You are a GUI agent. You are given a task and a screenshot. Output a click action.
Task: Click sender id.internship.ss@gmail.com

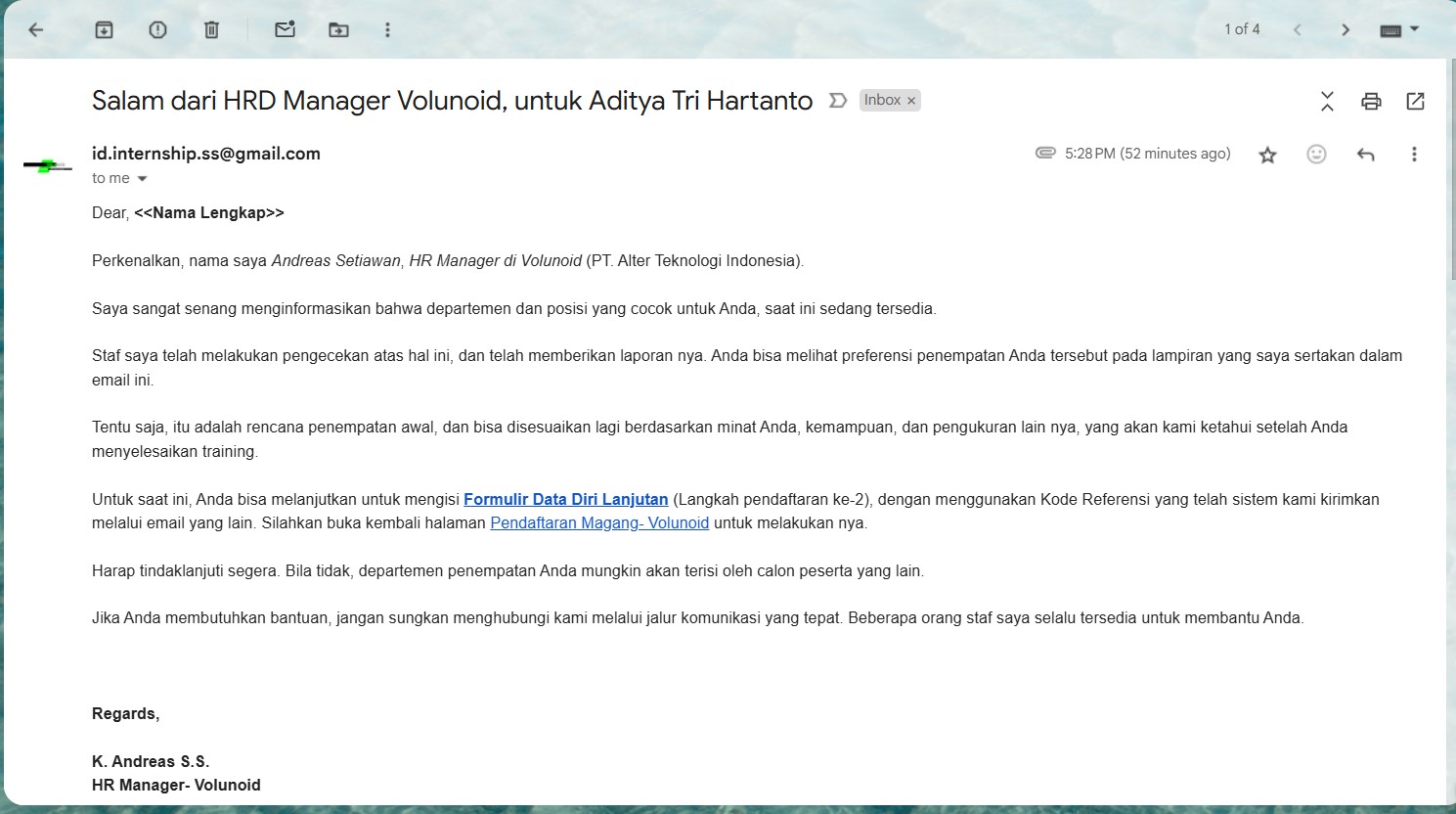coord(206,154)
